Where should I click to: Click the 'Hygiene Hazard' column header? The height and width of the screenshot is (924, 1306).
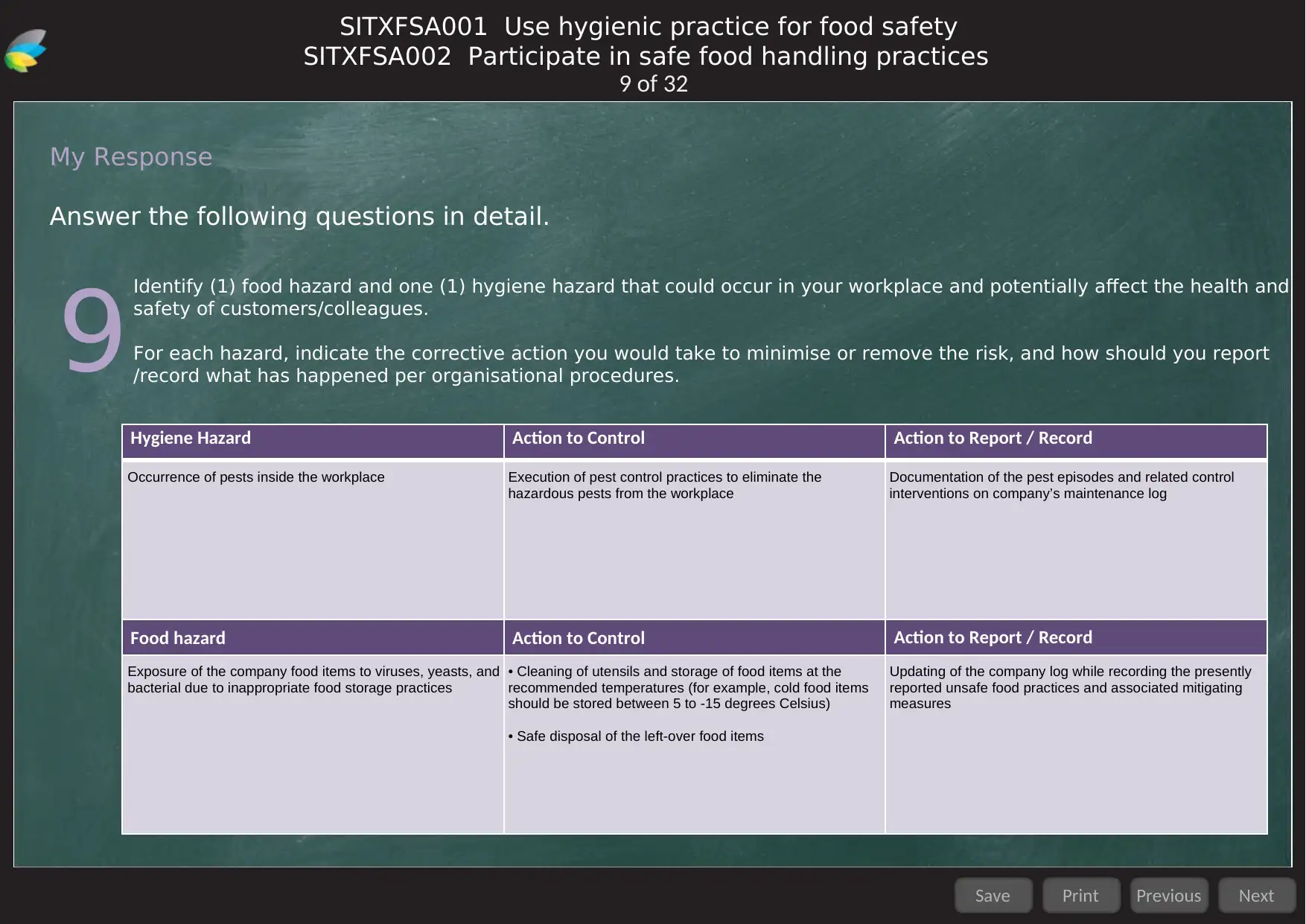click(313, 441)
